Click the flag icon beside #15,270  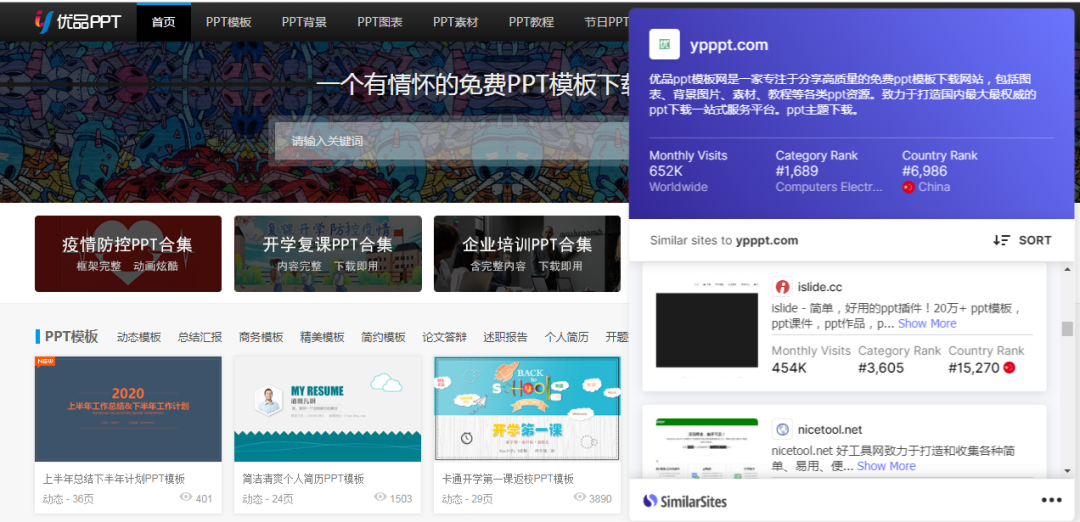point(1009,368)
